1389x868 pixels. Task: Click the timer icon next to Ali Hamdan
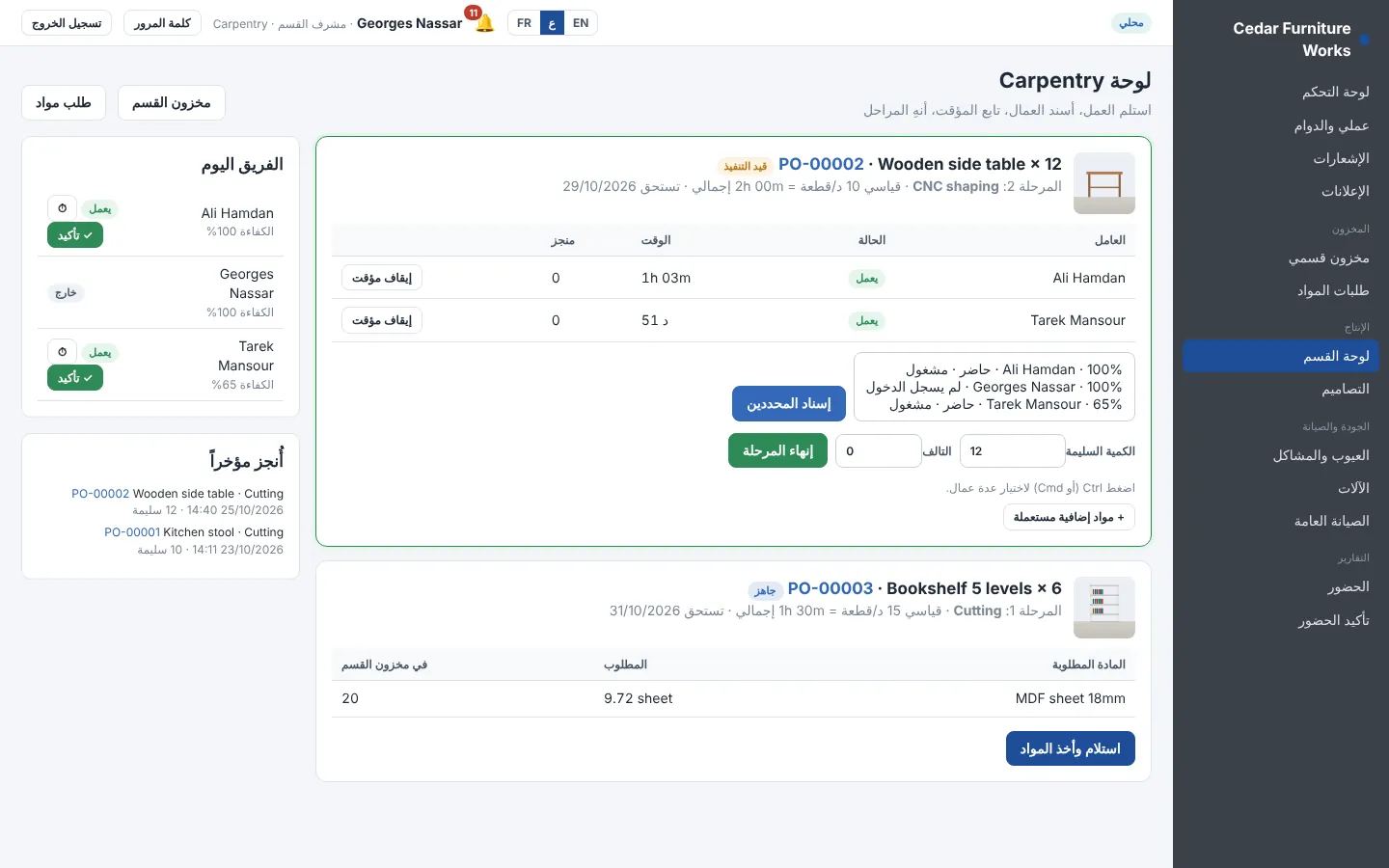pyautogui.click(x=63, y=208)
